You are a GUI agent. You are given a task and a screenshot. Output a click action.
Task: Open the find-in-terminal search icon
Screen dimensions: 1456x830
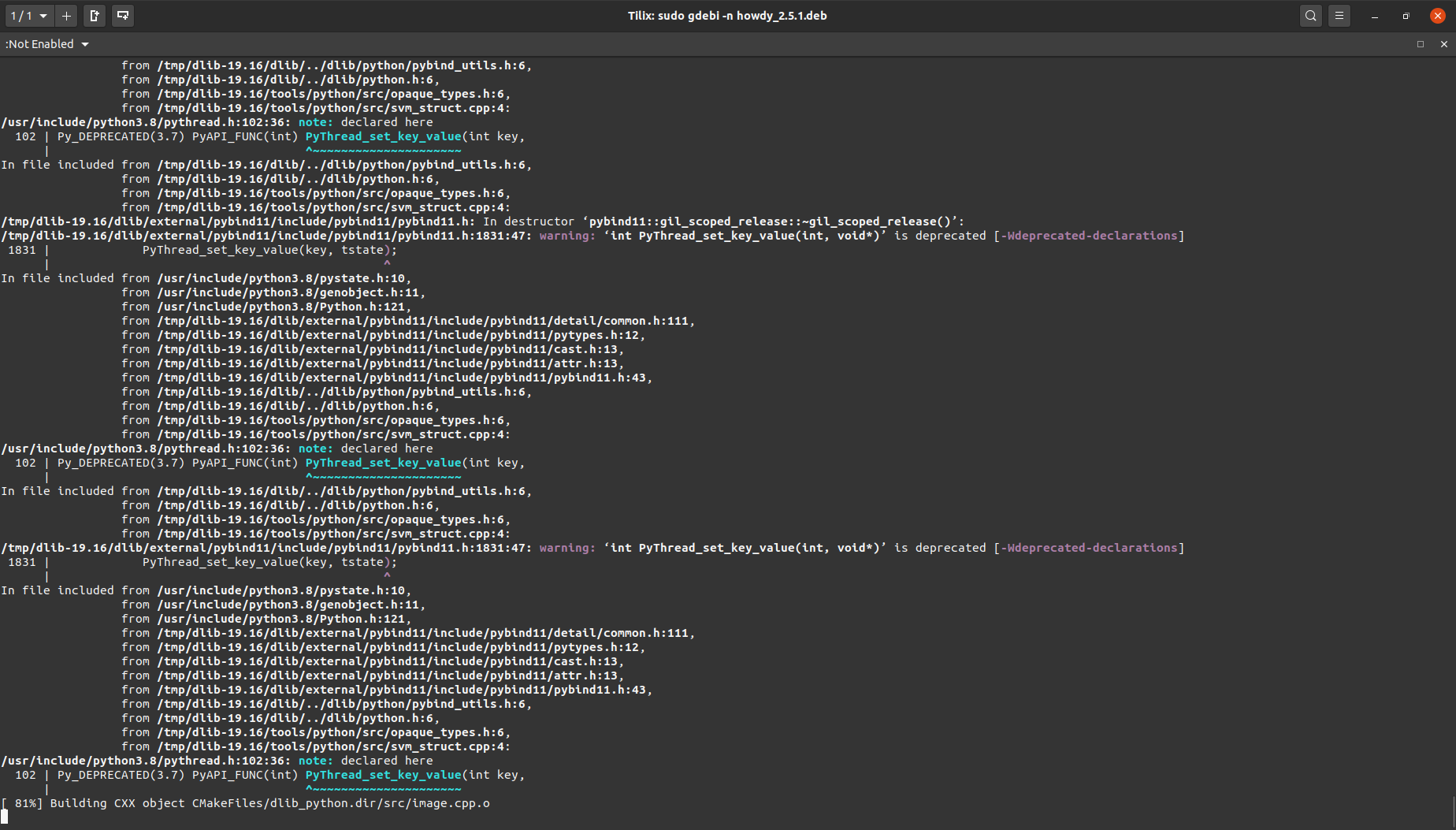[x=1311, y=16]
